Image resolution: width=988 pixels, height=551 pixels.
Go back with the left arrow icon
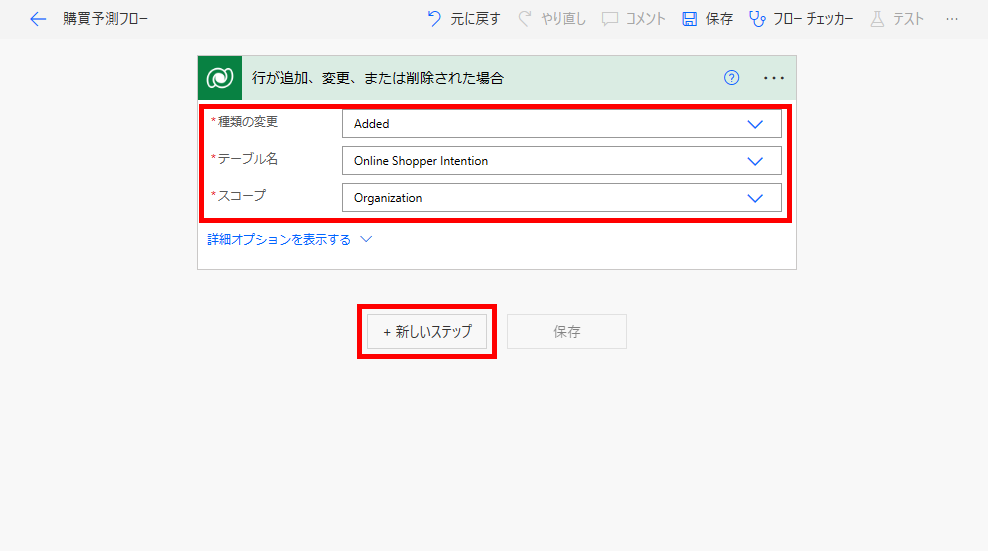point(38,19)
